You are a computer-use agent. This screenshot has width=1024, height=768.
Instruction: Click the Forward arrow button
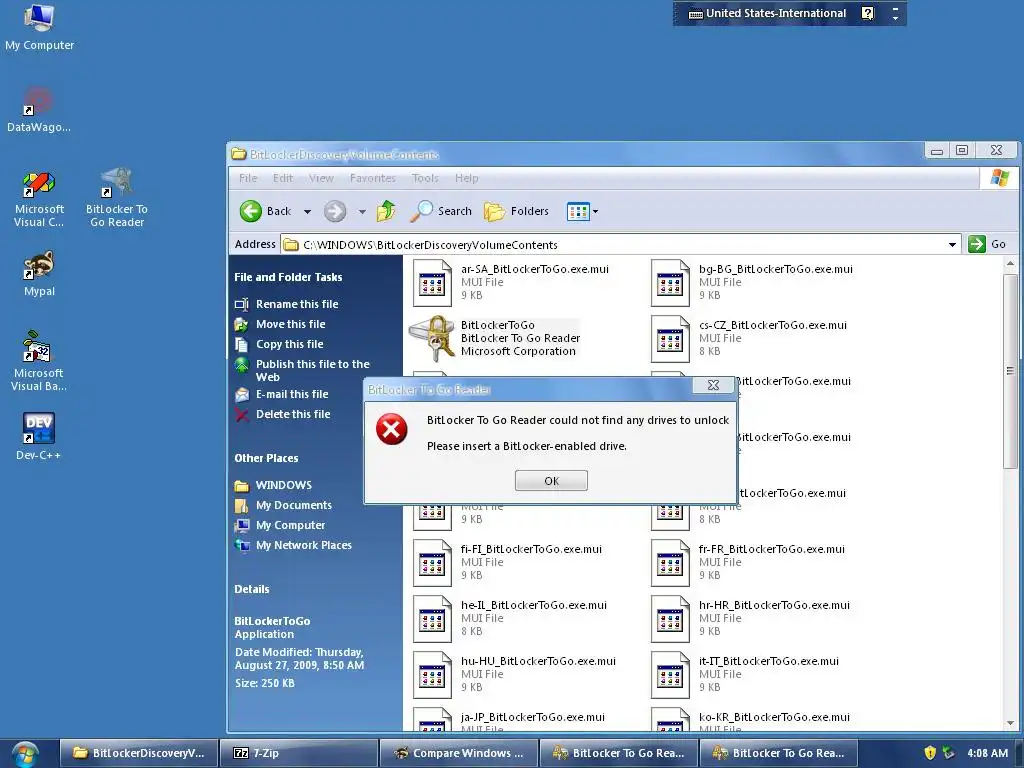[x=335, y=211]
